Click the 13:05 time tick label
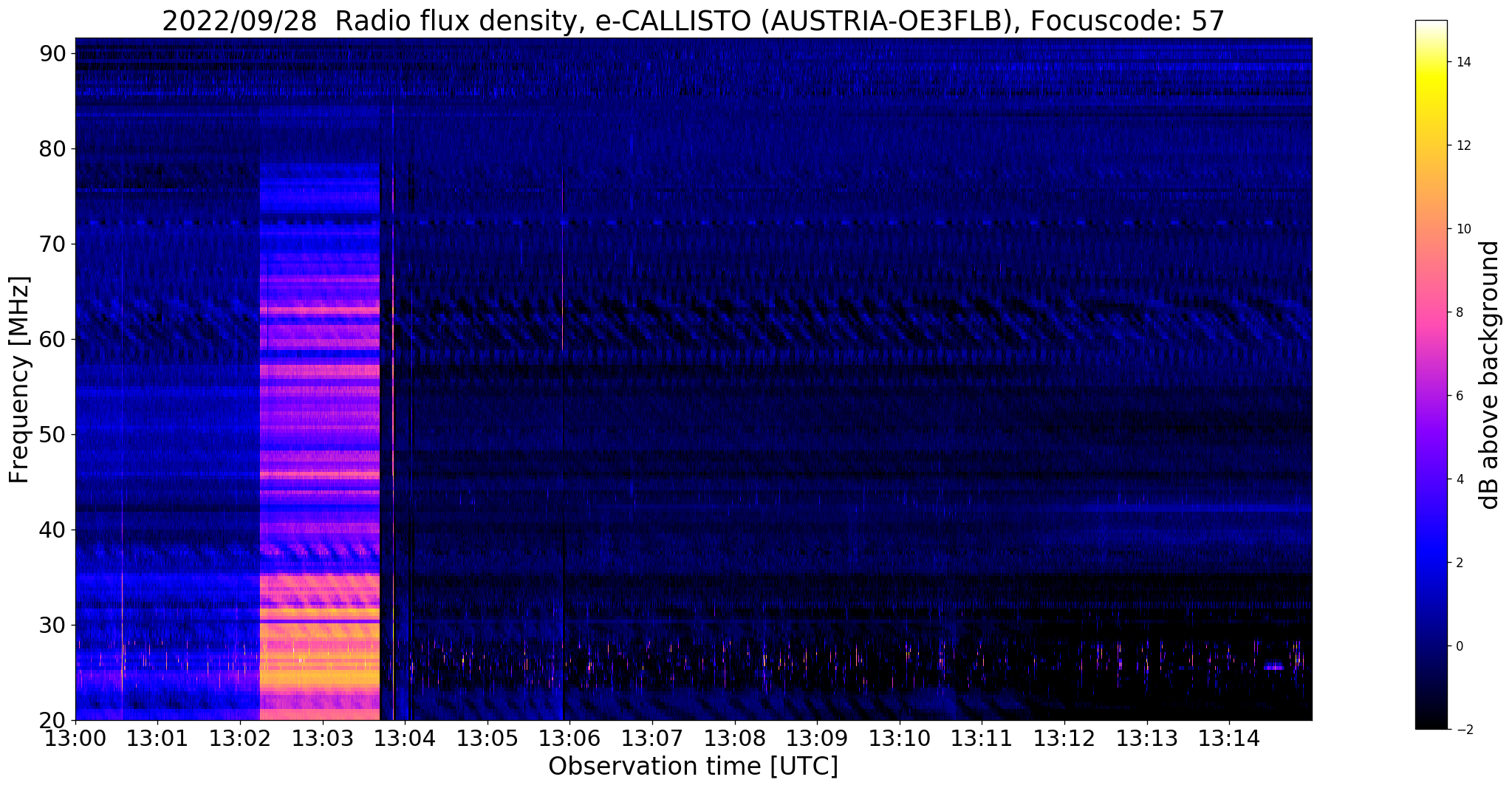This screenshot has width=1512, height=788. (x=488, y=737)
